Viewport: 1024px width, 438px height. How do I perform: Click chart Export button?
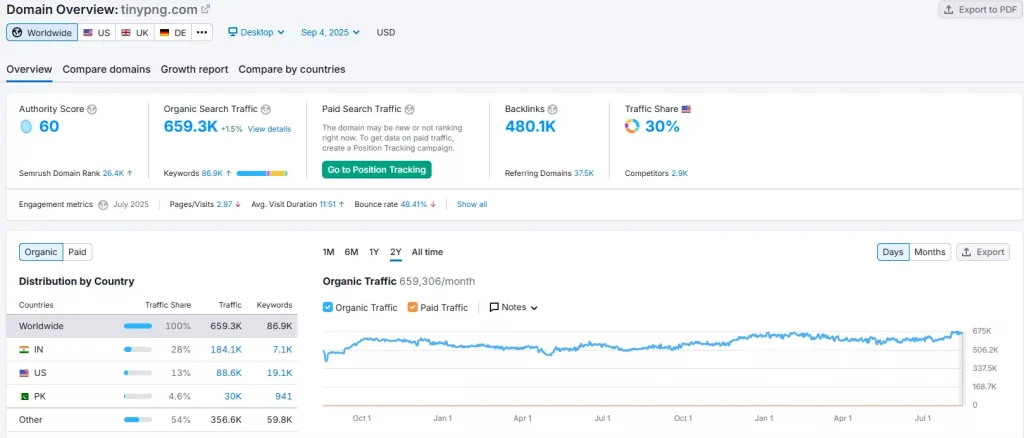pyautogui.click(x=983, y=252)
